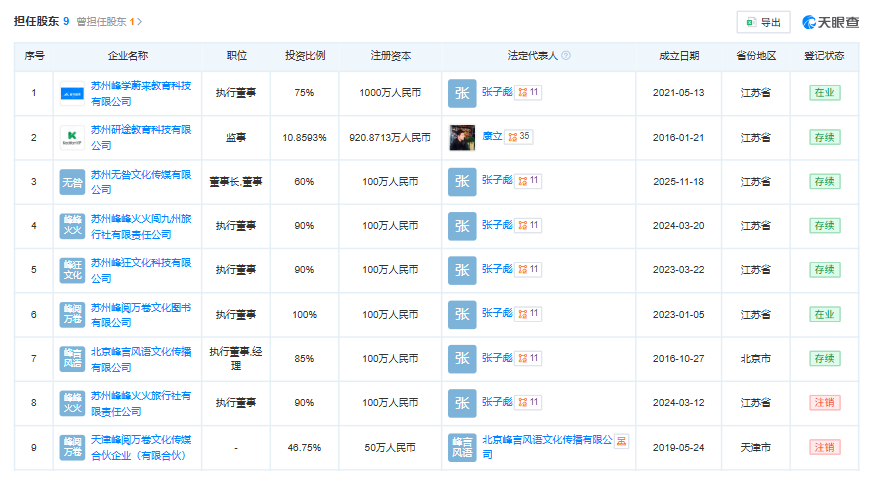Click the 35 badge next to 康立
Viewport: 872px width, 481px height.
(x=519, y=137)
